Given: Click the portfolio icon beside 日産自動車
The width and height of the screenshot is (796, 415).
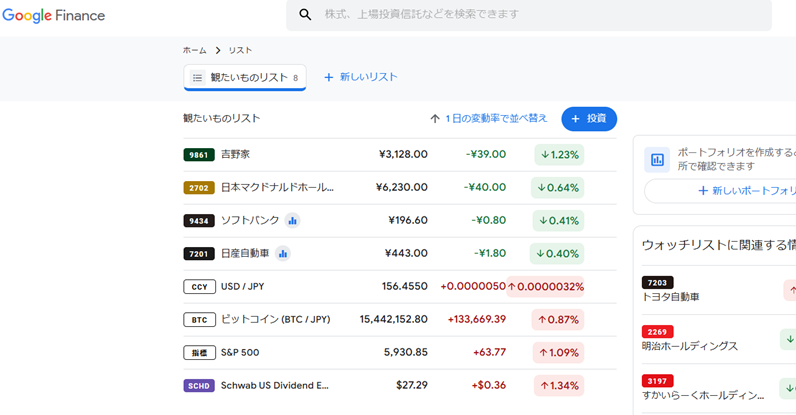Looking at the screenshot, I should [x=283, y=253].
